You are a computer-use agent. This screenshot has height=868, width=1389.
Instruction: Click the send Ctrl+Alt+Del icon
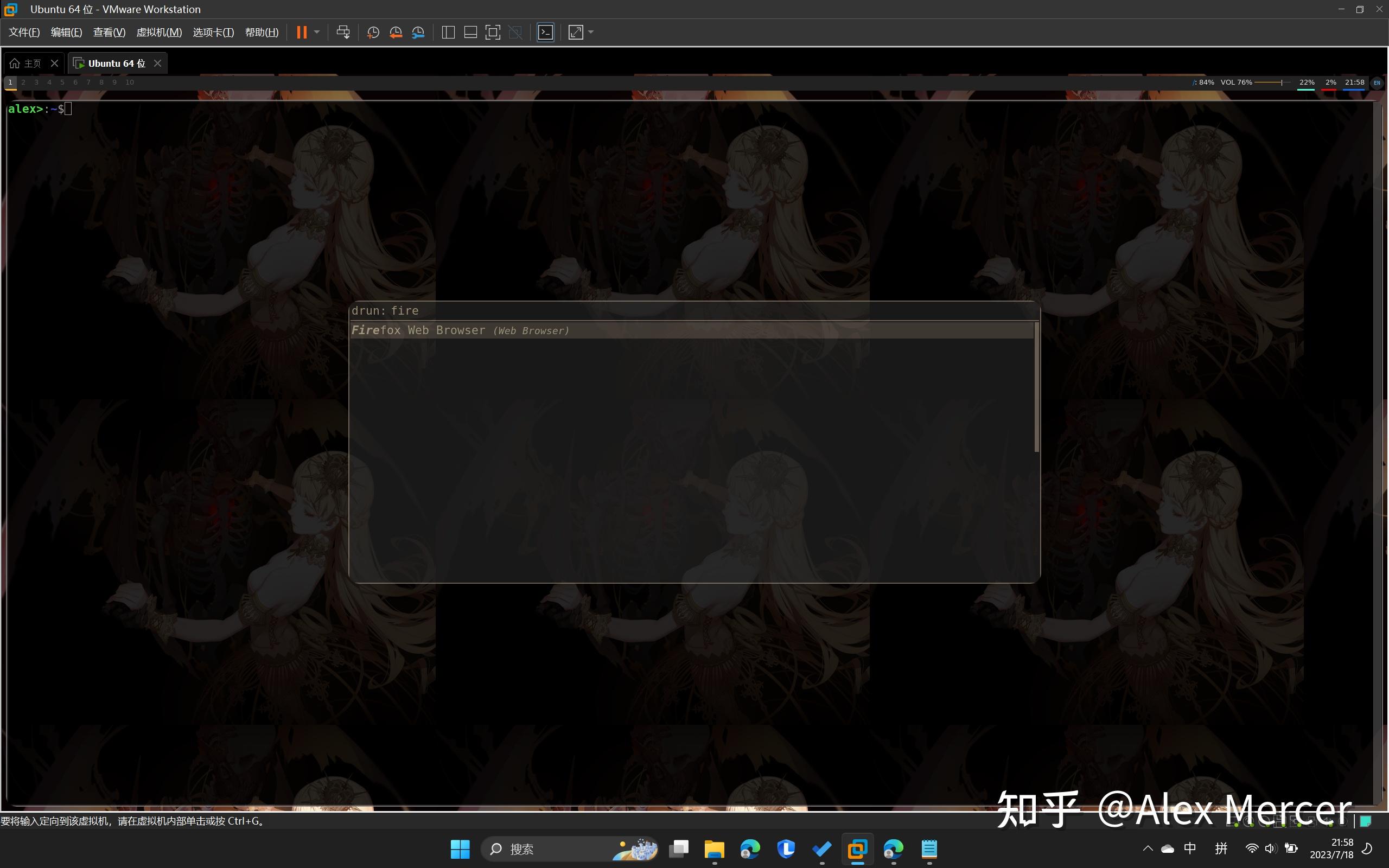tap(343, 32)
